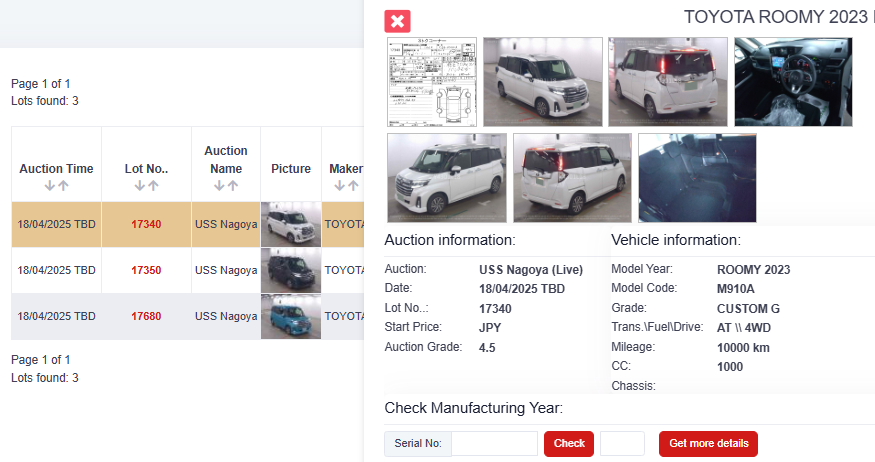
Task: Open lot number 17340 link
Action: 146,224
